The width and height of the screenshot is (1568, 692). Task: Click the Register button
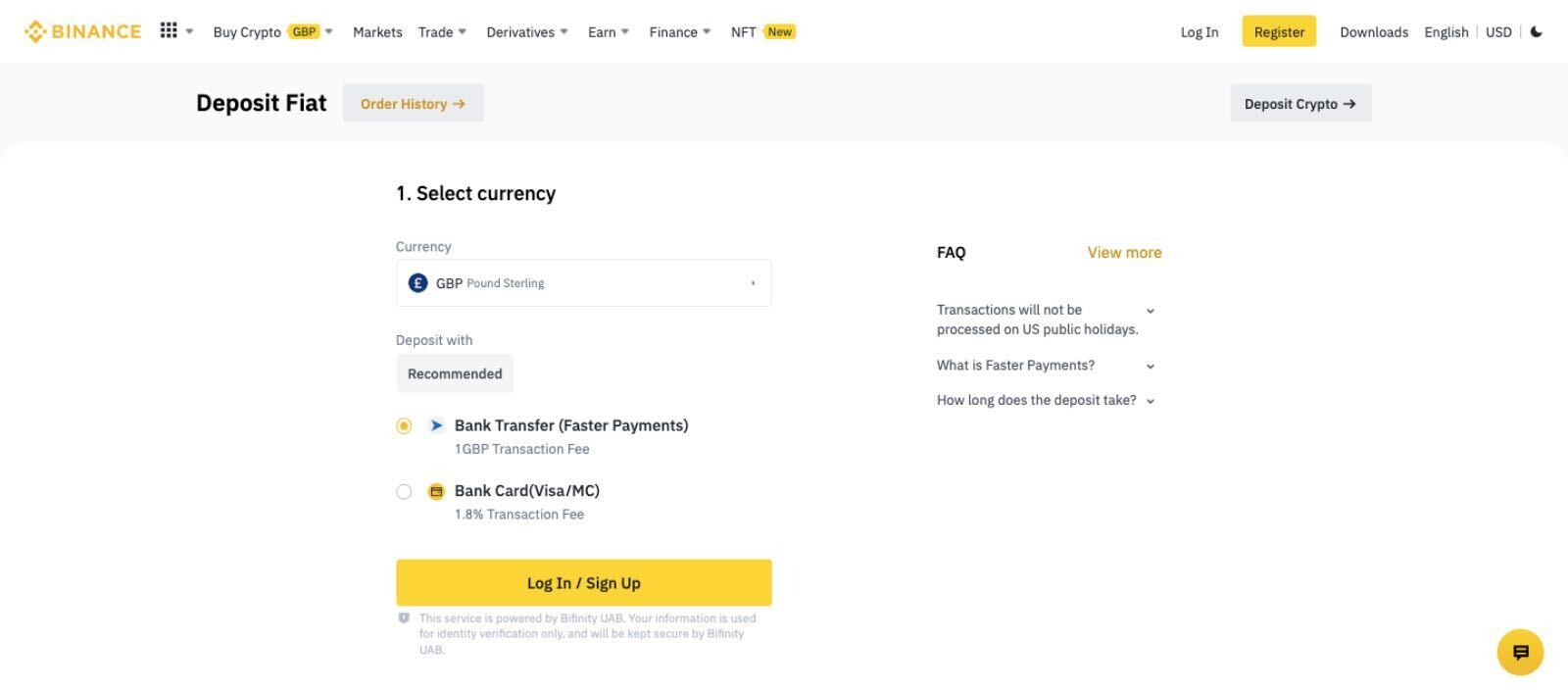pos(1279,31)
